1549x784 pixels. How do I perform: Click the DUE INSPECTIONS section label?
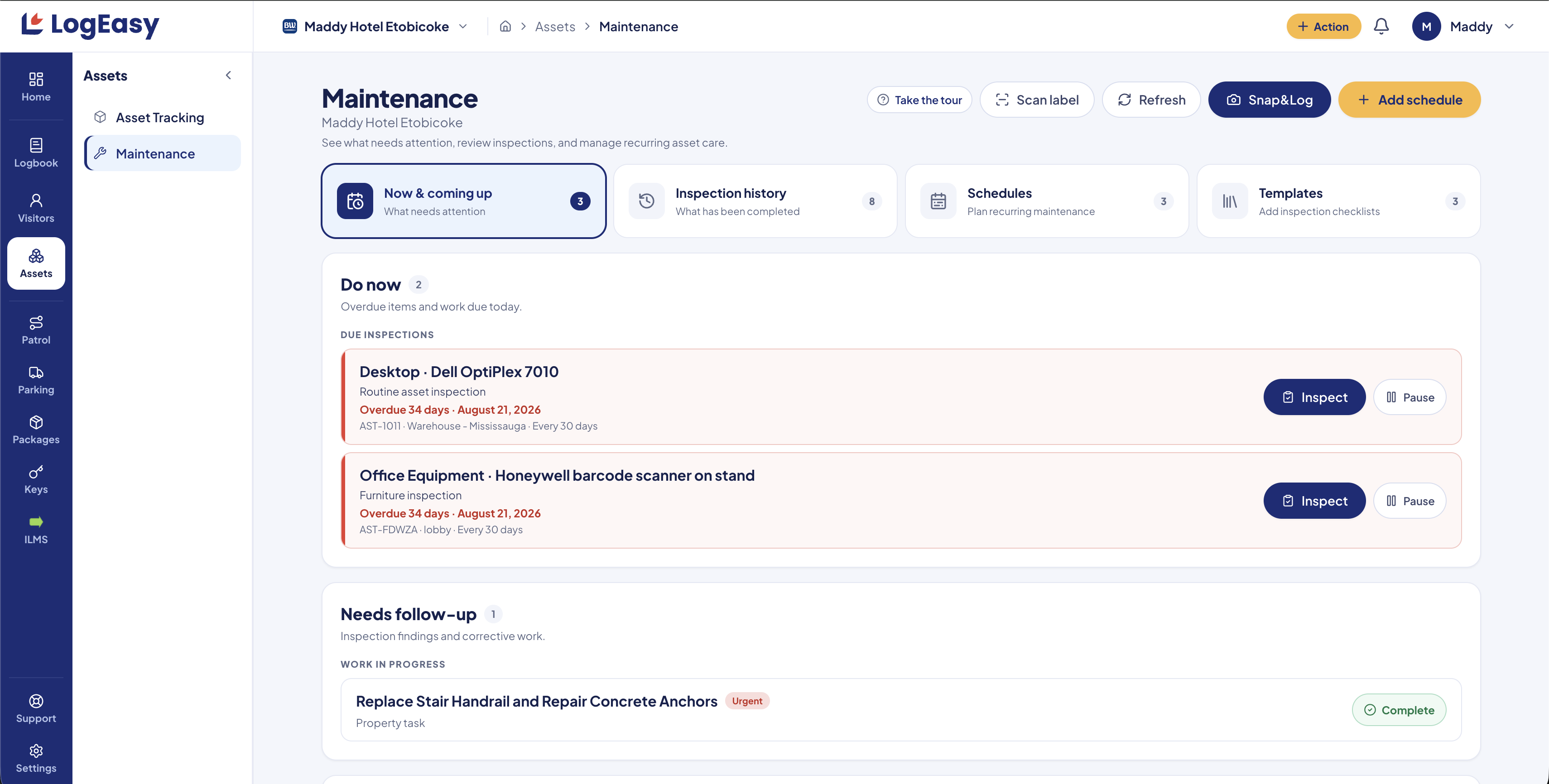387,335
